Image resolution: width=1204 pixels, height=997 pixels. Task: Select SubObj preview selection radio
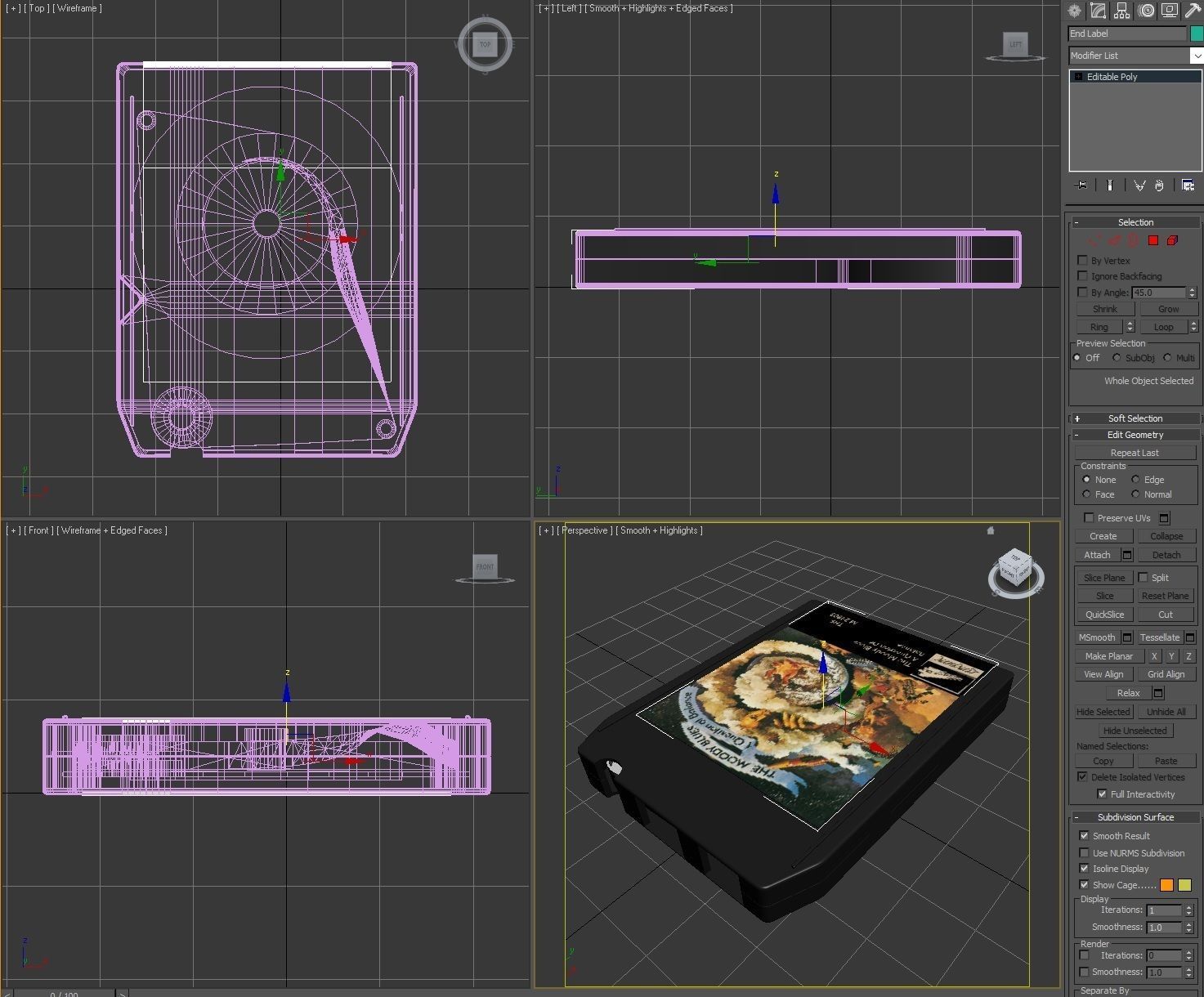point(1117,358)
